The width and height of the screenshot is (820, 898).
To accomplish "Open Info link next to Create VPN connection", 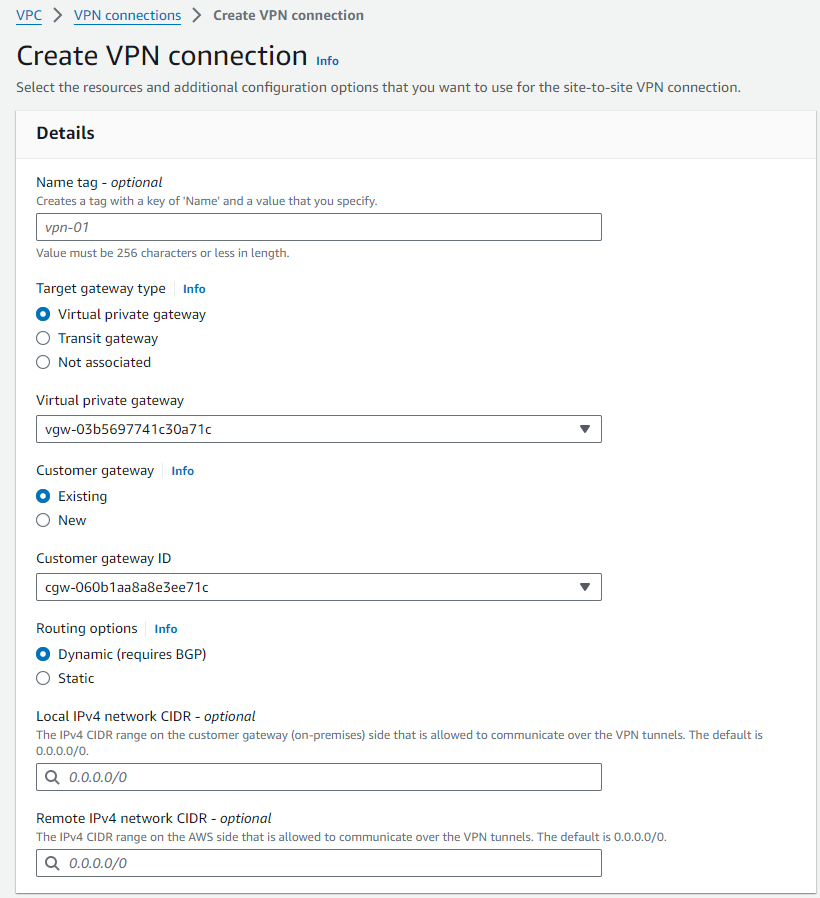I will 327,61.
